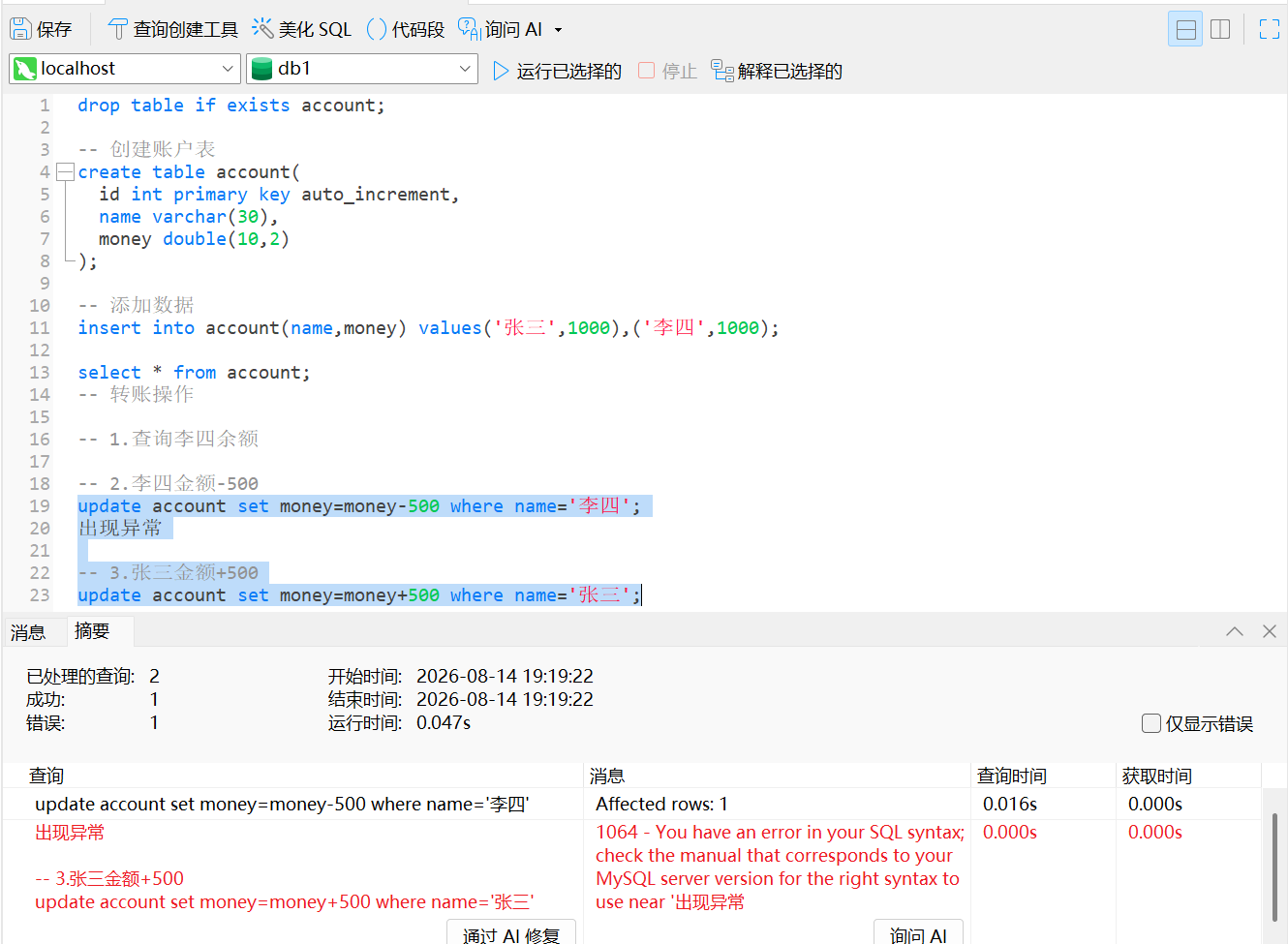Click the Fix with AI (通过 AI 修复) button

(x=511, y=934)
